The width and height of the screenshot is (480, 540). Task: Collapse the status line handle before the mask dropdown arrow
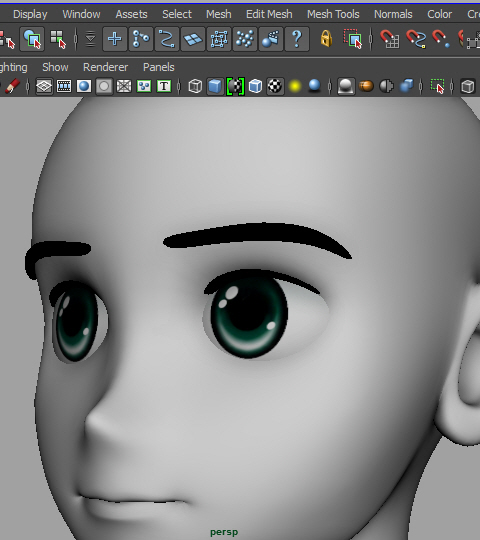coord(76,39)
